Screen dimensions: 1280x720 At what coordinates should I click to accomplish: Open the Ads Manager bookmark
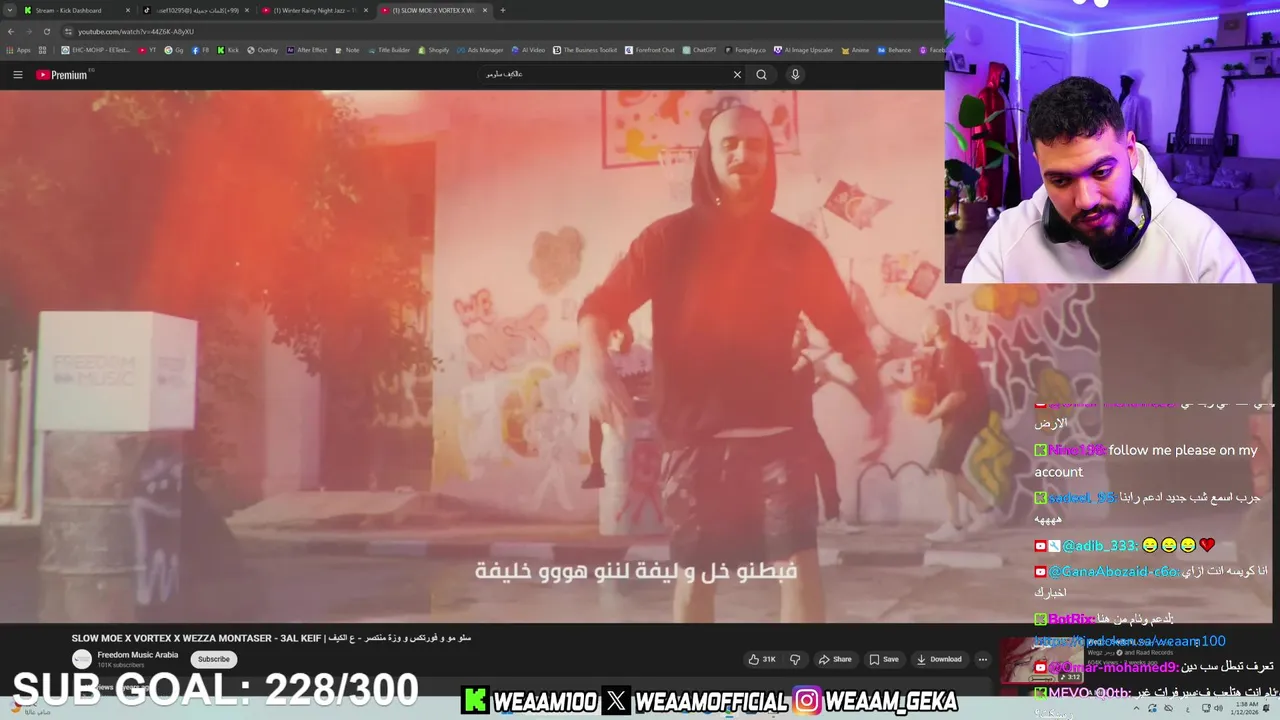pyautogui.click(x=480, y=50)
